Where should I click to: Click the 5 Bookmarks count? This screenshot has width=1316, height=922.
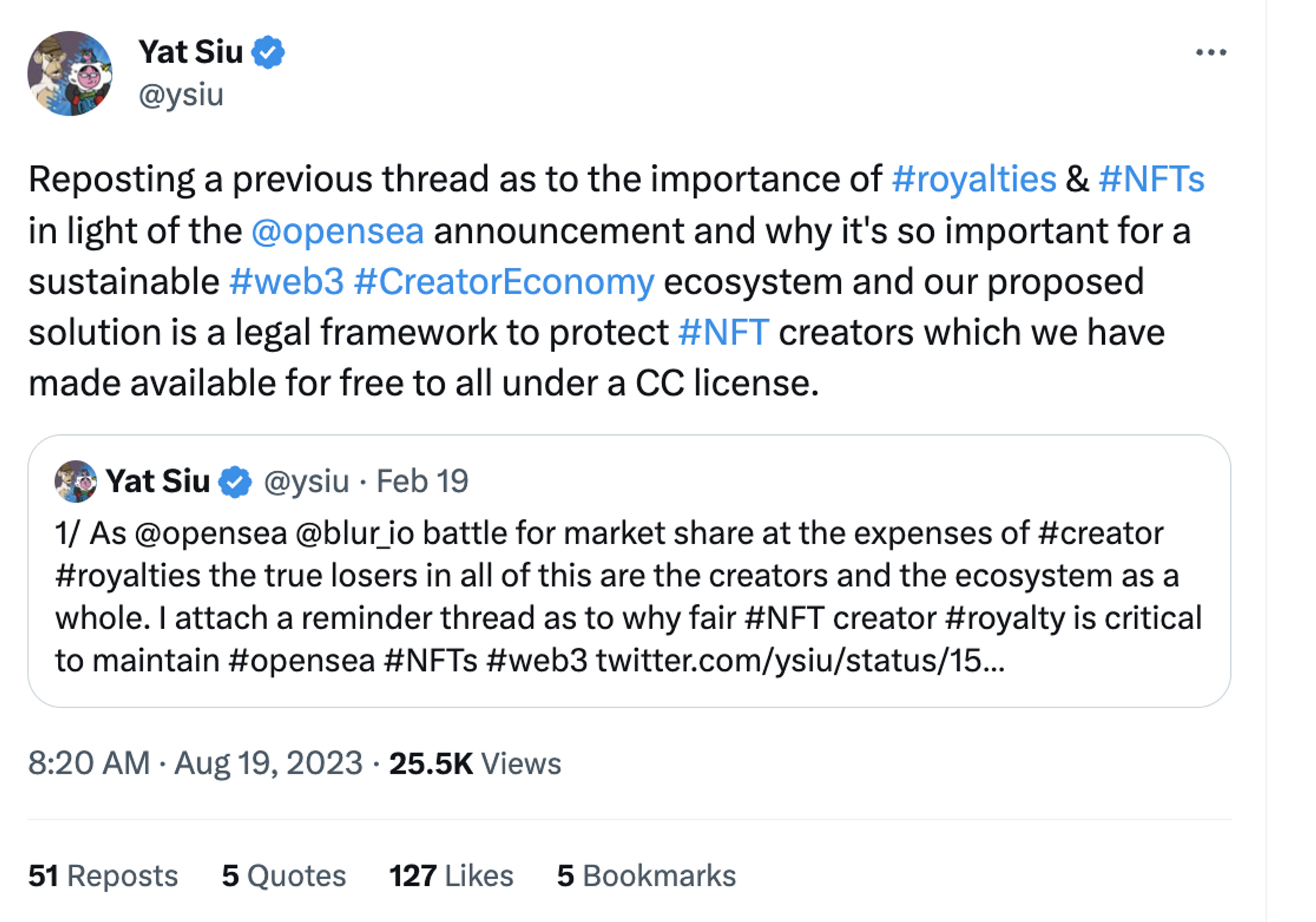(x=646, y=876)
